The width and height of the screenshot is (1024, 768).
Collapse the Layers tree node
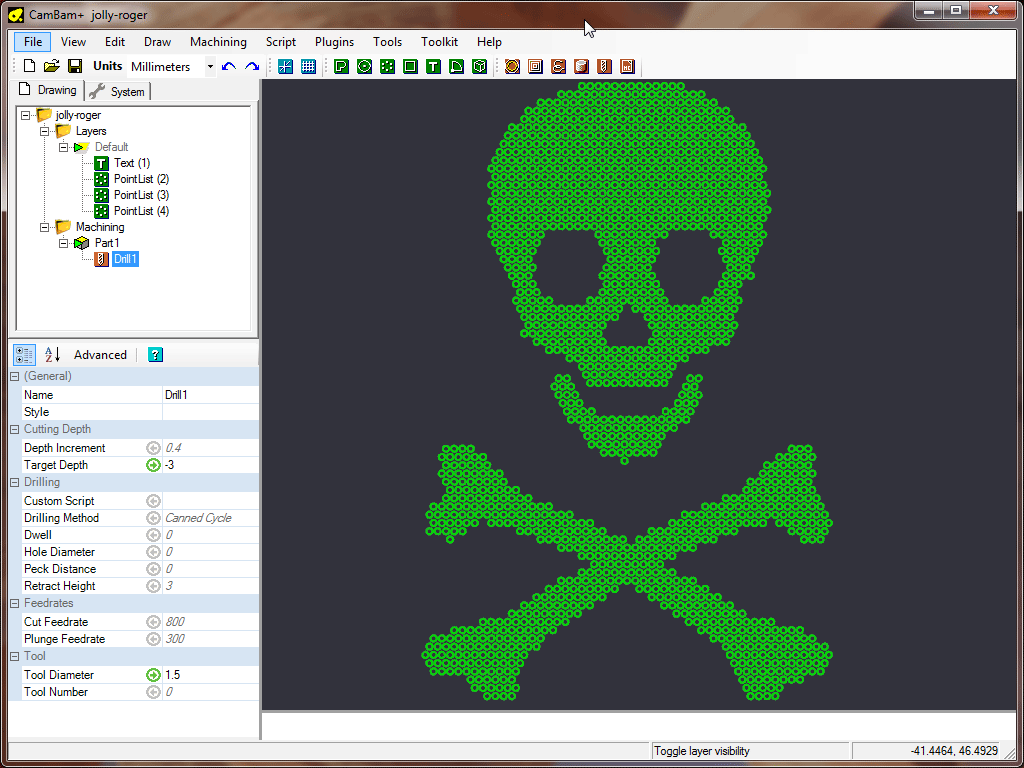44,131
